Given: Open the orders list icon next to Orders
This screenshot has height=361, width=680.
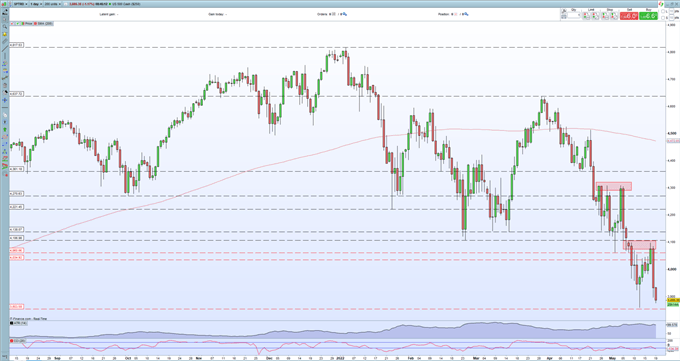Looking at the screenshot, I should click(x=345, y=14).
